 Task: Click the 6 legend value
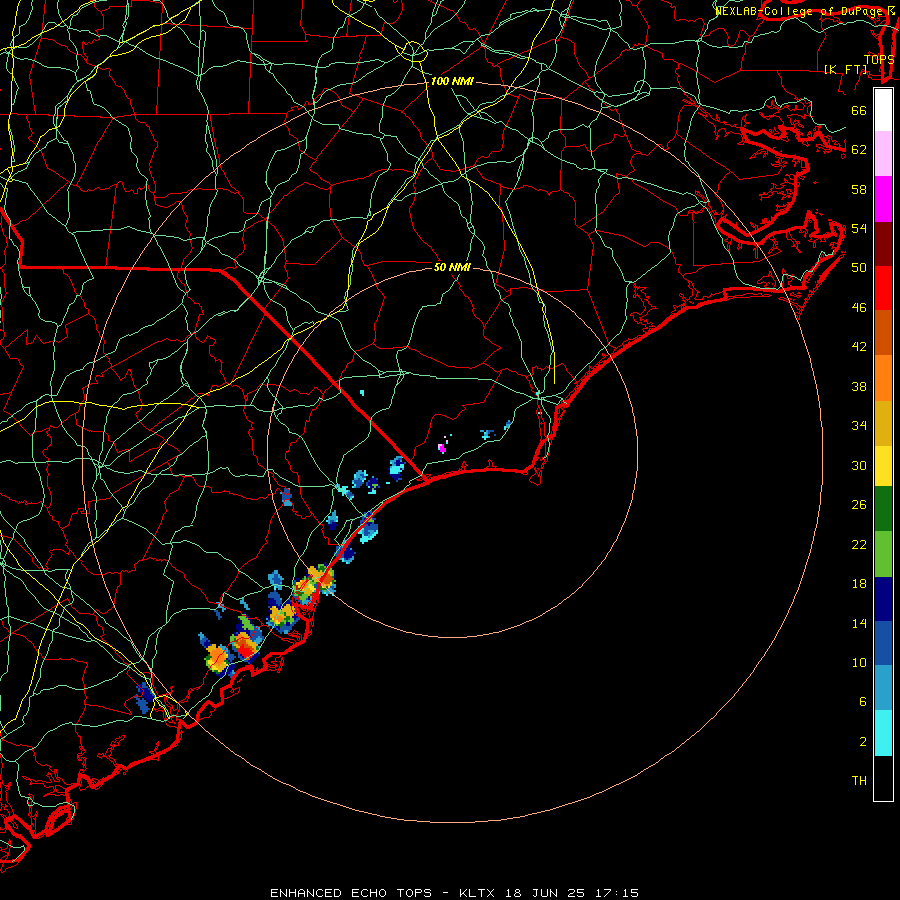click(x=863, y=702)
